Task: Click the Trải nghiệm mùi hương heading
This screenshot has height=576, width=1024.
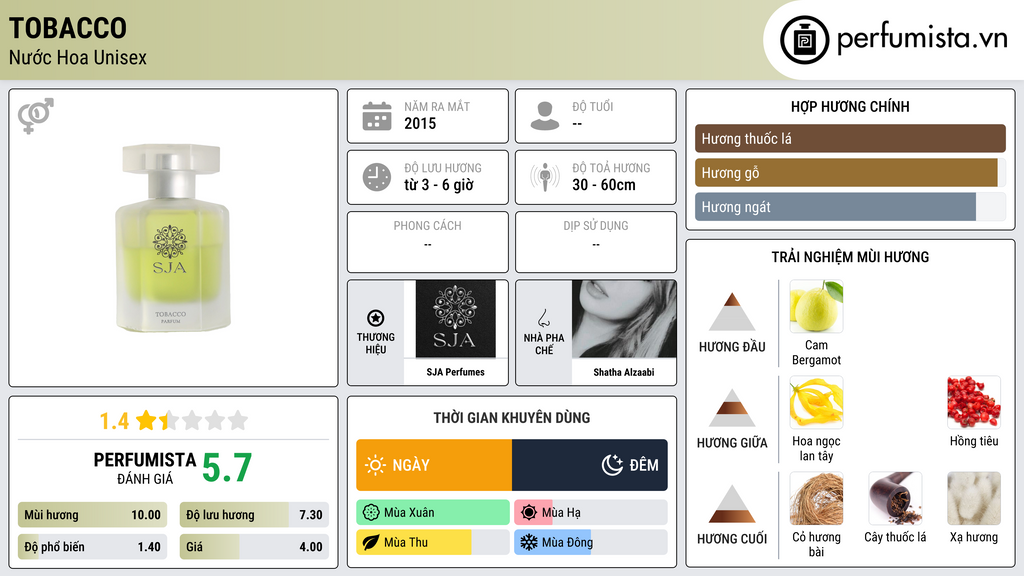Action: (x=850, y=257)
